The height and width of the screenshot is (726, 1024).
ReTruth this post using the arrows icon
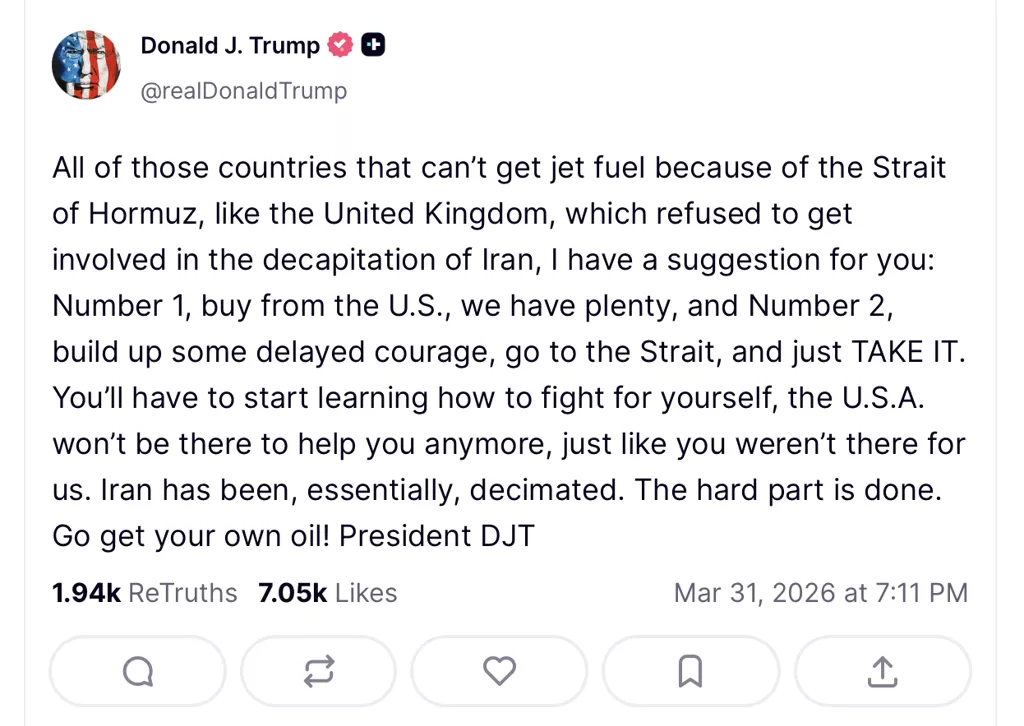(318, 672)
